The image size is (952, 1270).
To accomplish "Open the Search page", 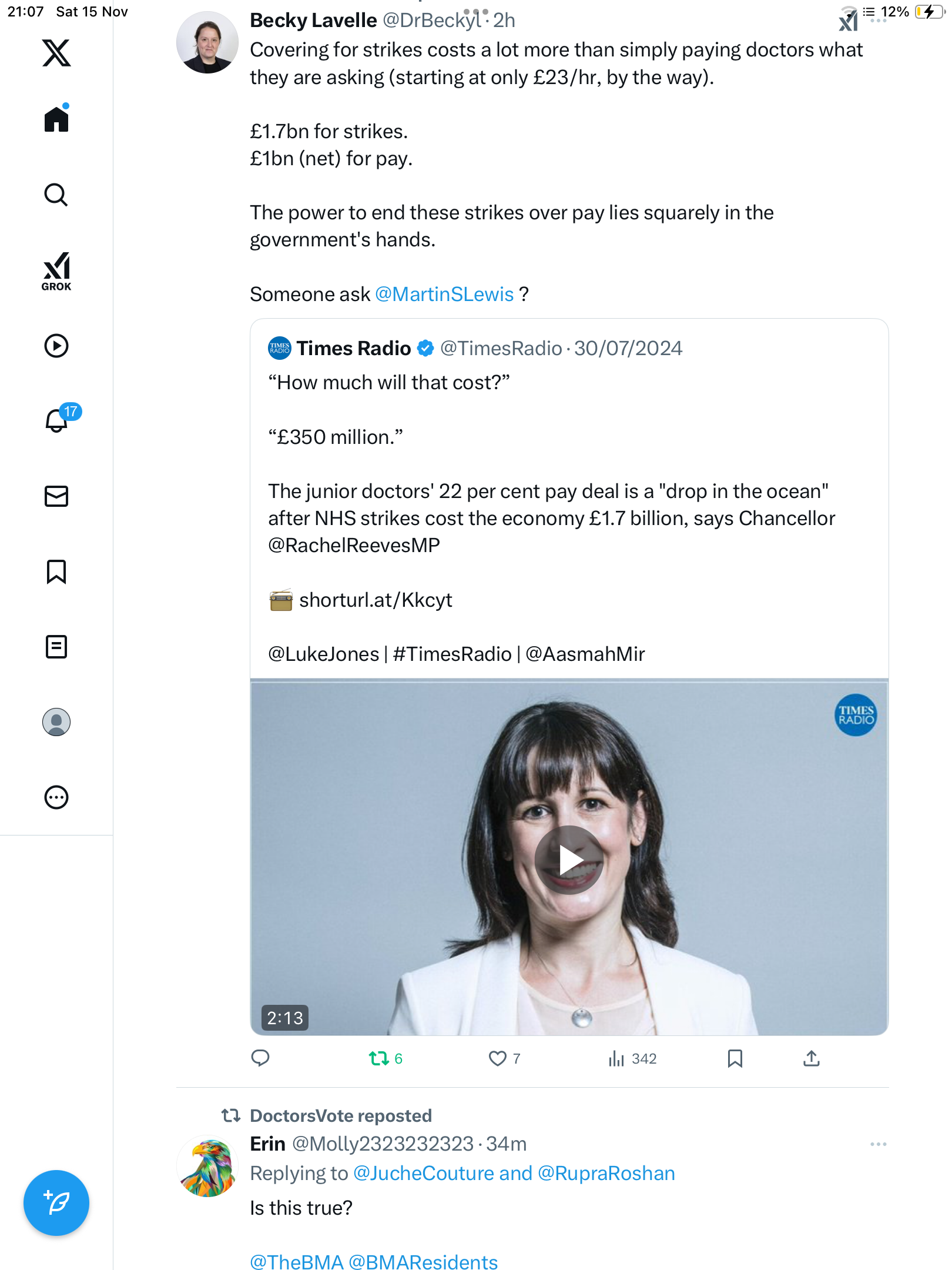I will coord(56,195).
